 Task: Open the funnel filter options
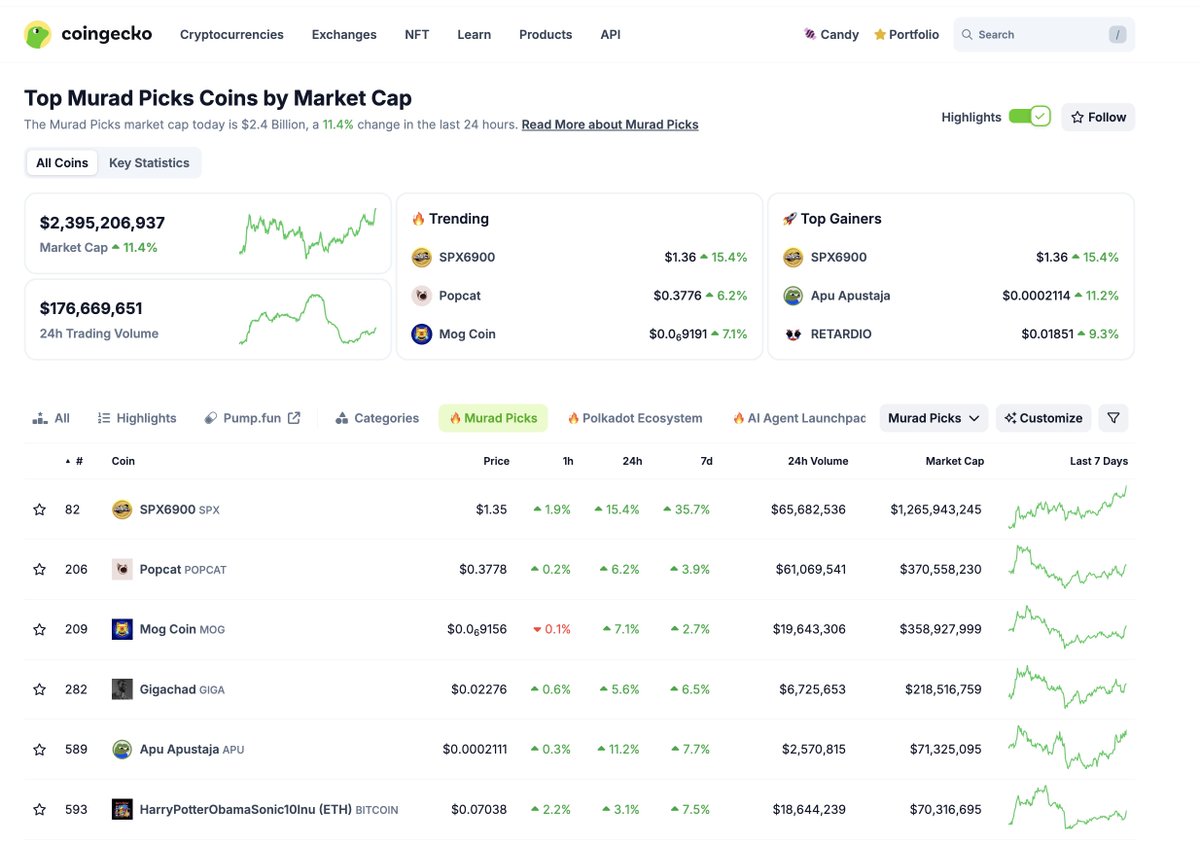pyautogui.click(x=1113, y=417)
